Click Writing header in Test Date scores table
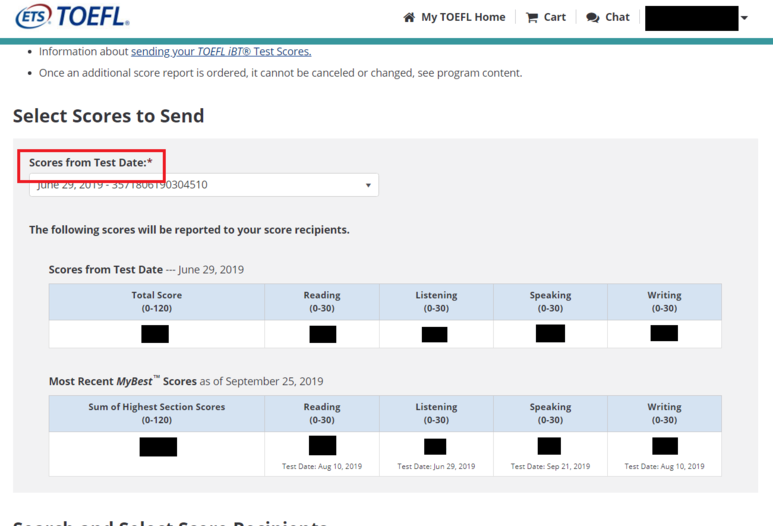Image resolution: width=773 pixels, height=526 pixels. point(665,302)
